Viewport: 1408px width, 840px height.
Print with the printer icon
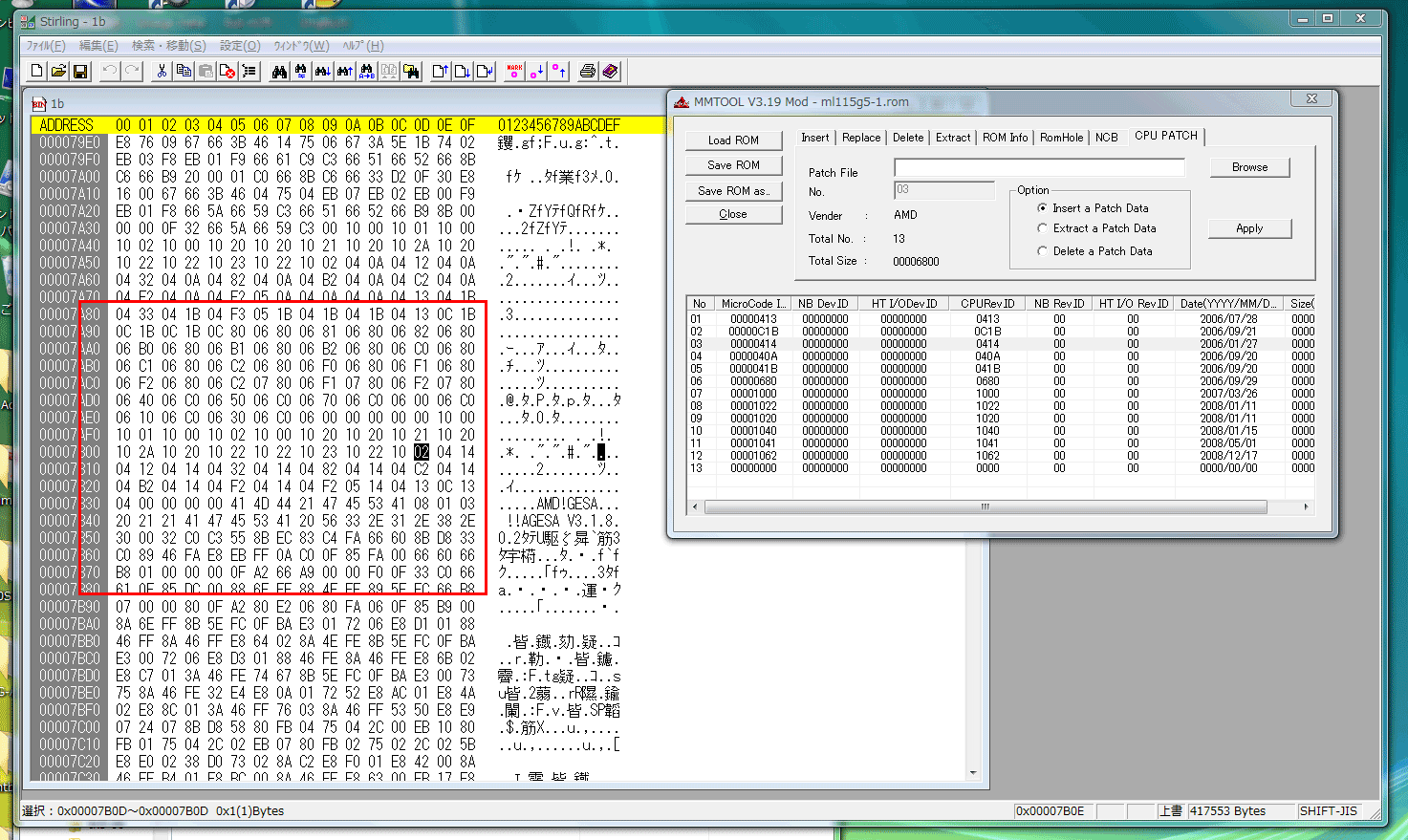[588, 71]
